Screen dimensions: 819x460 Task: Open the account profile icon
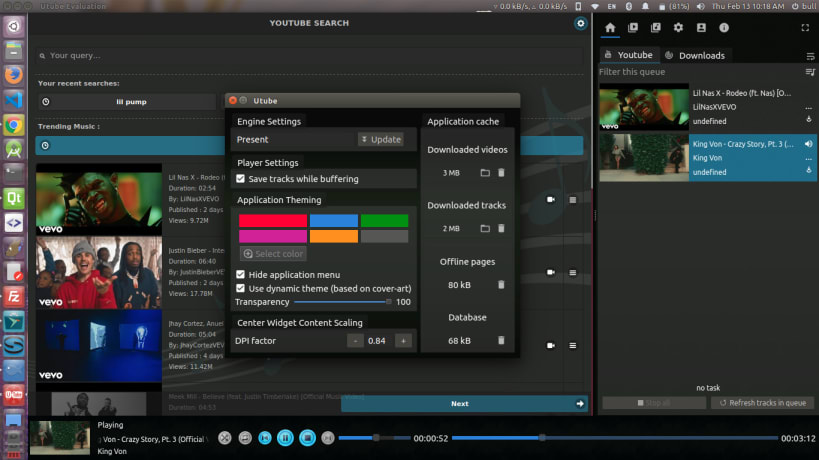pos(701,28)
